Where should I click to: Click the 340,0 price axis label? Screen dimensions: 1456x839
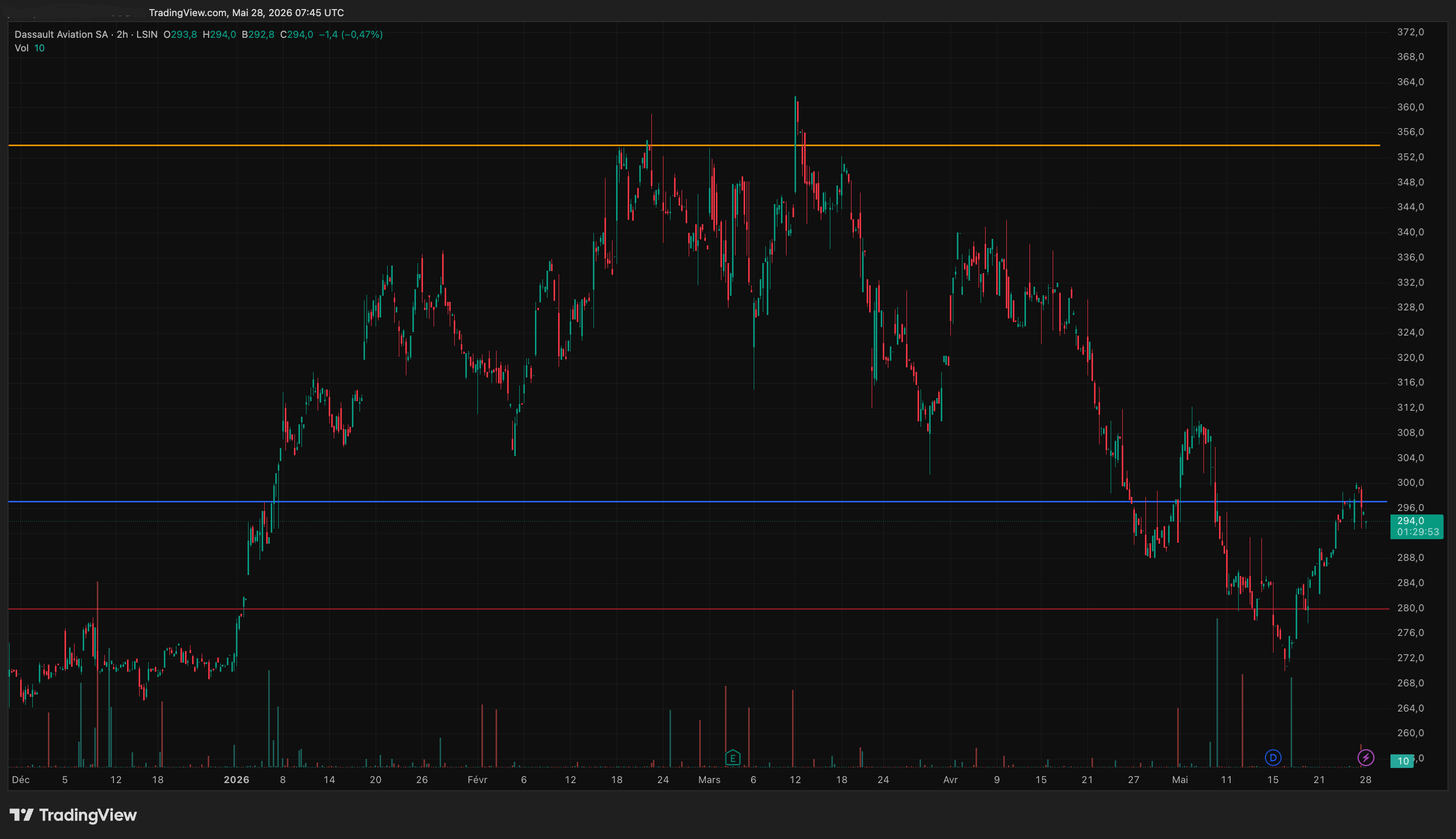click(x=1411, y=232)
